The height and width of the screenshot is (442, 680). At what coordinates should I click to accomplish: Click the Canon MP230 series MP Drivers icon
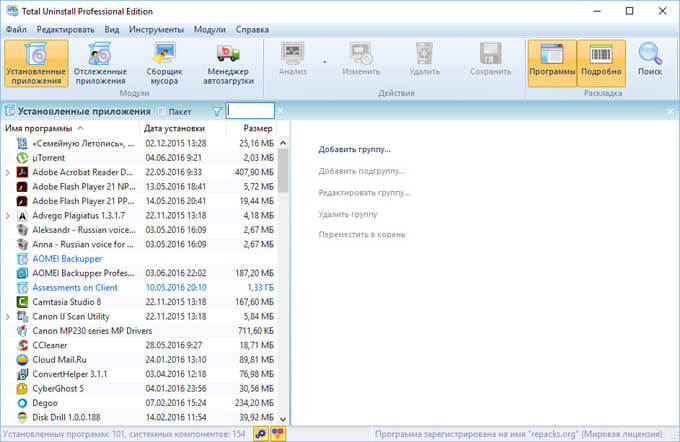22,331
